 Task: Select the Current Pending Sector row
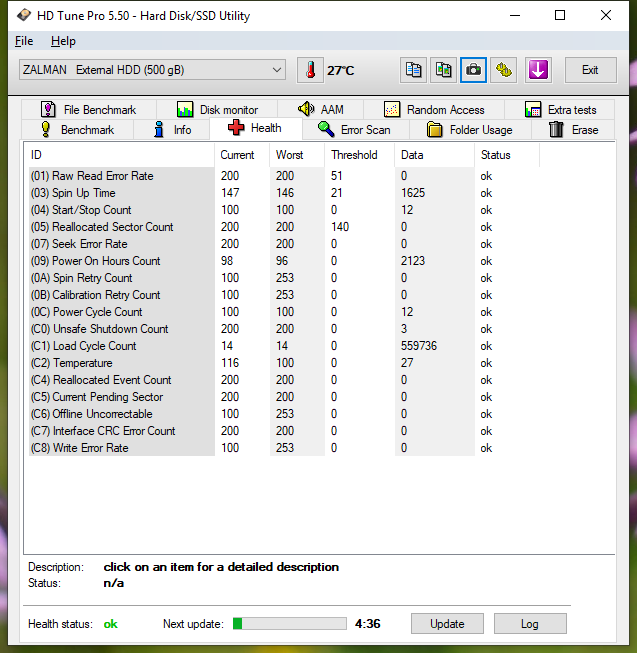point(284,397)
